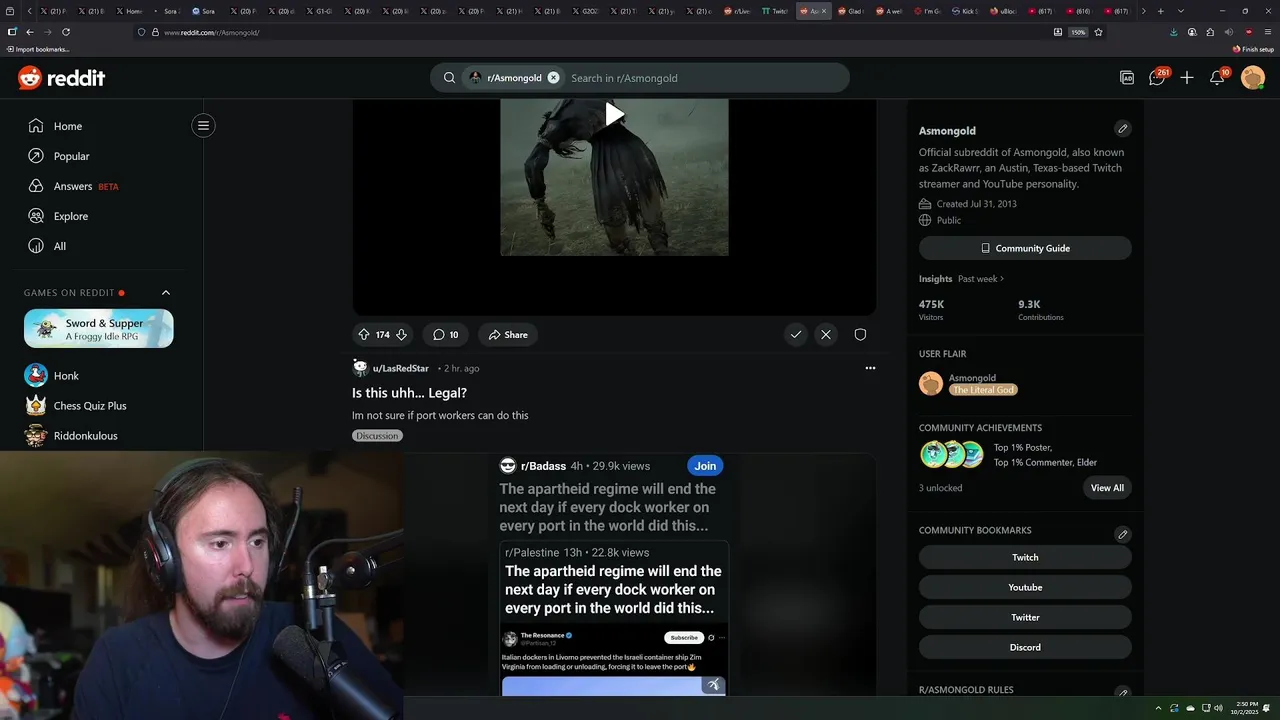Open the Finish setup browser prompt
This screenshot has width=1280, height=720.
1253,49
